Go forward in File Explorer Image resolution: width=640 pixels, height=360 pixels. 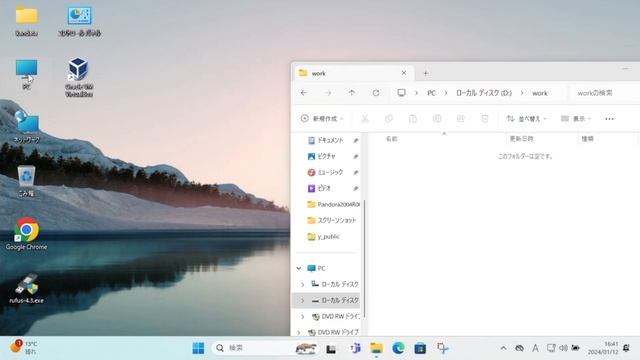(328, 93)
